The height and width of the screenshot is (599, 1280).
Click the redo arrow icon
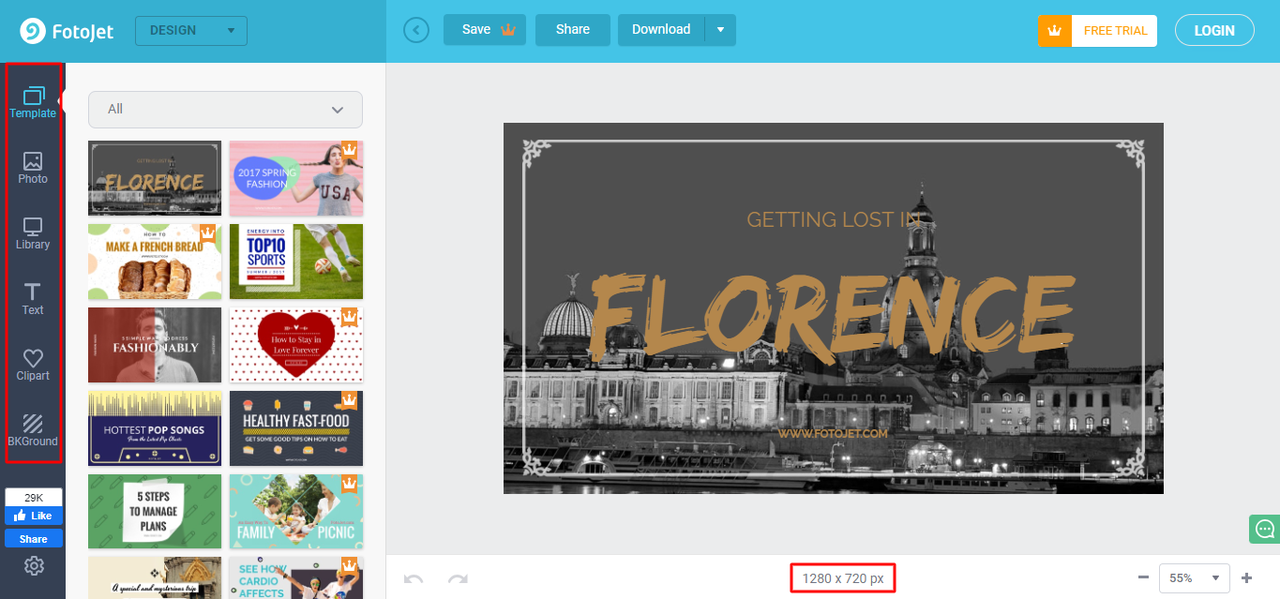tap(458, 578)
